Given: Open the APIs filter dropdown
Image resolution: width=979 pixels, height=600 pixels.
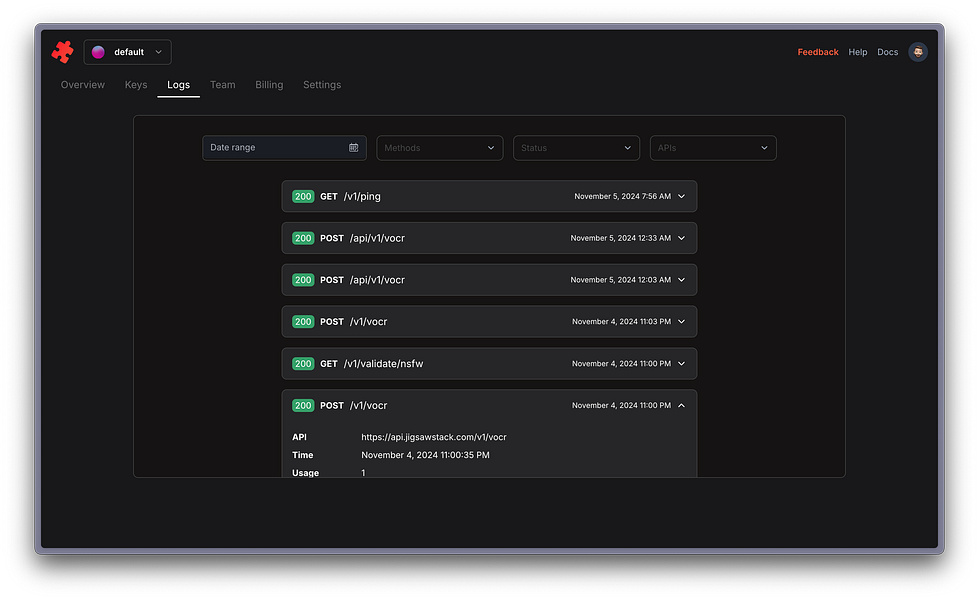Looking at the screenshot, I should click(713, 148).
